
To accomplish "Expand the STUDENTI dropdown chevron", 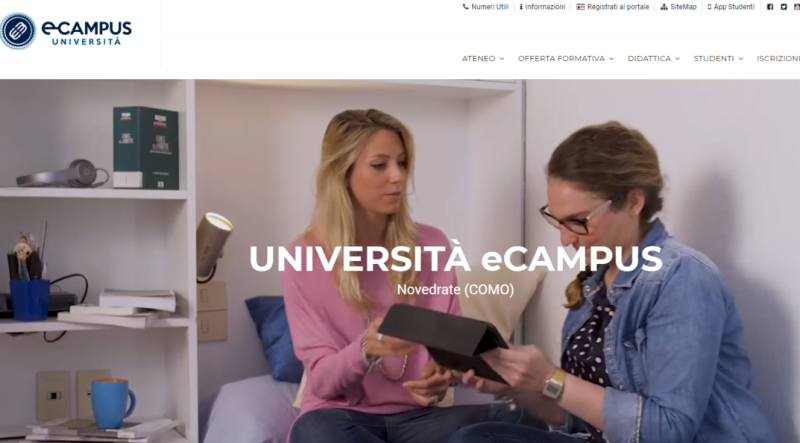I will [740, 59].
